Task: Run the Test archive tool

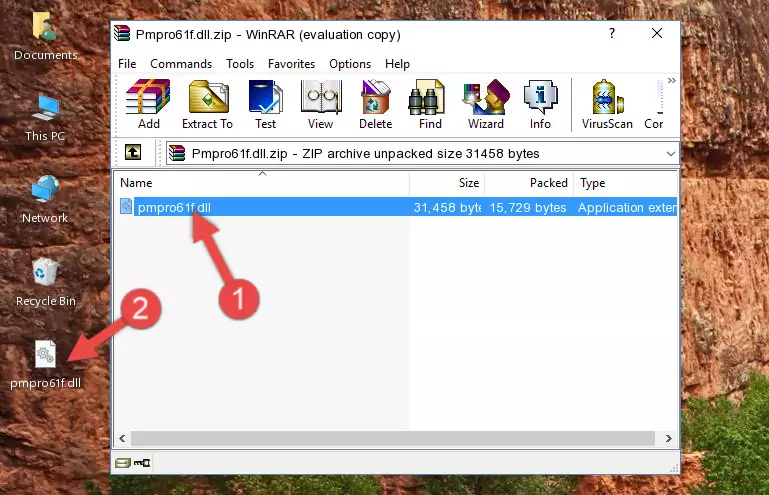Action: coord(265,104)
